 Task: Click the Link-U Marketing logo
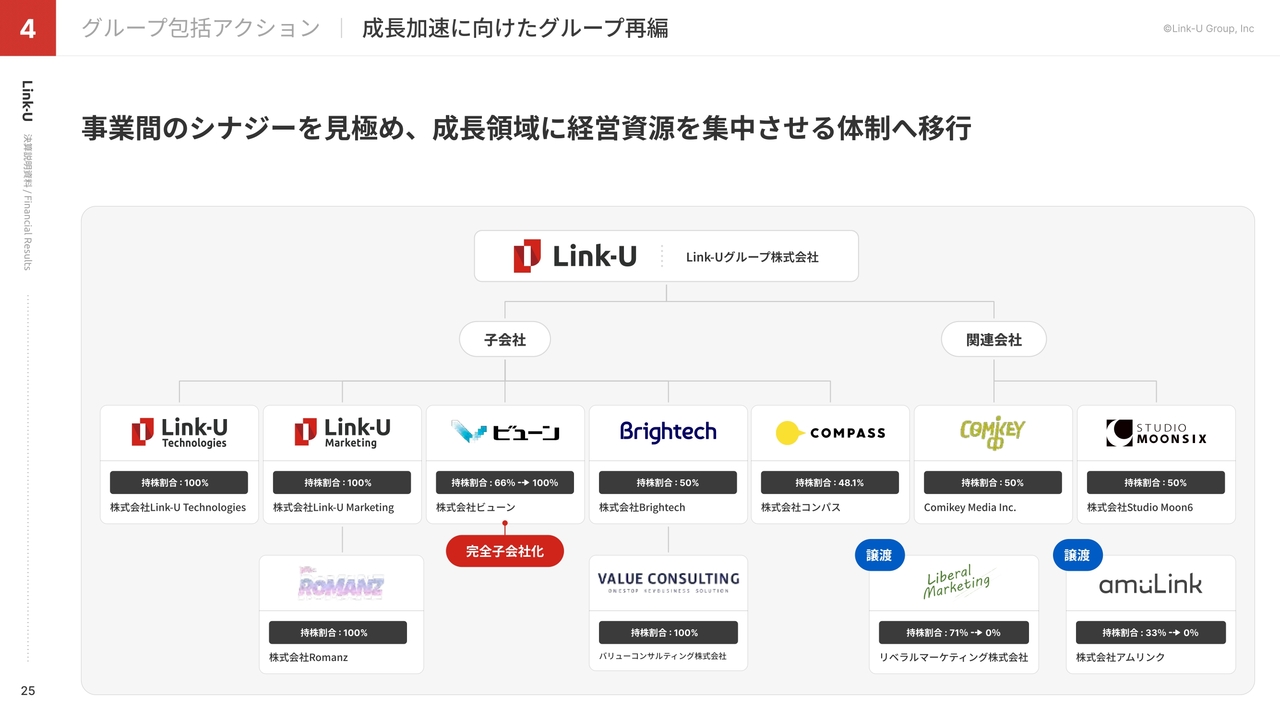(x=342, y=432)
